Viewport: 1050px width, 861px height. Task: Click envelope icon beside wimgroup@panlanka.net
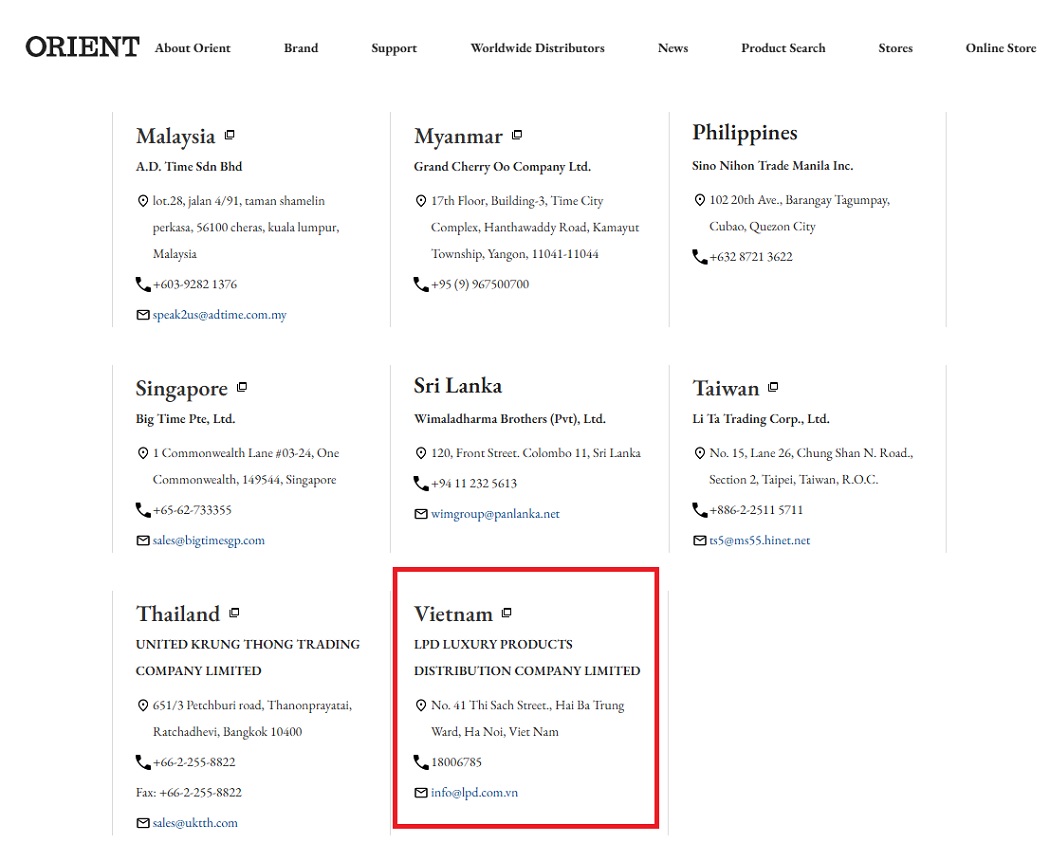[x=421, y=514]
